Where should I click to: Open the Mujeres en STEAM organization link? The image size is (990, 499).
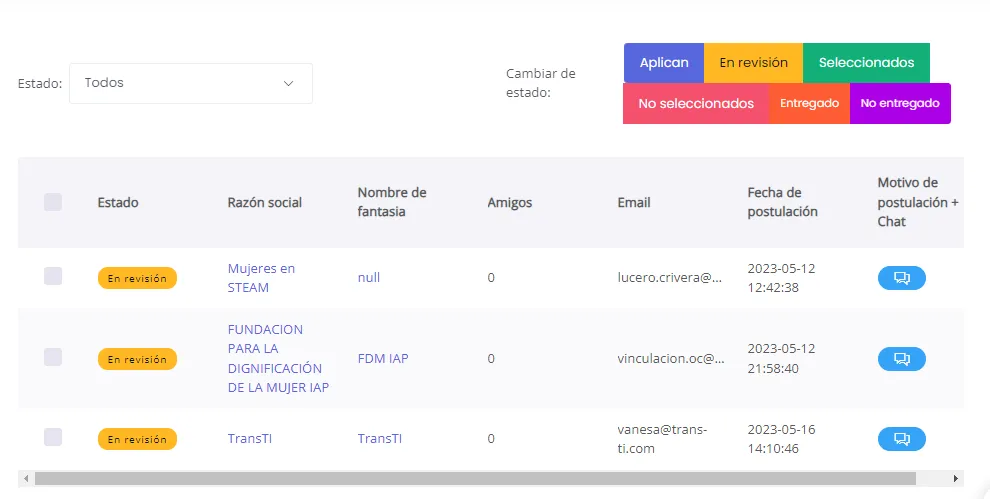click(261, 278)
